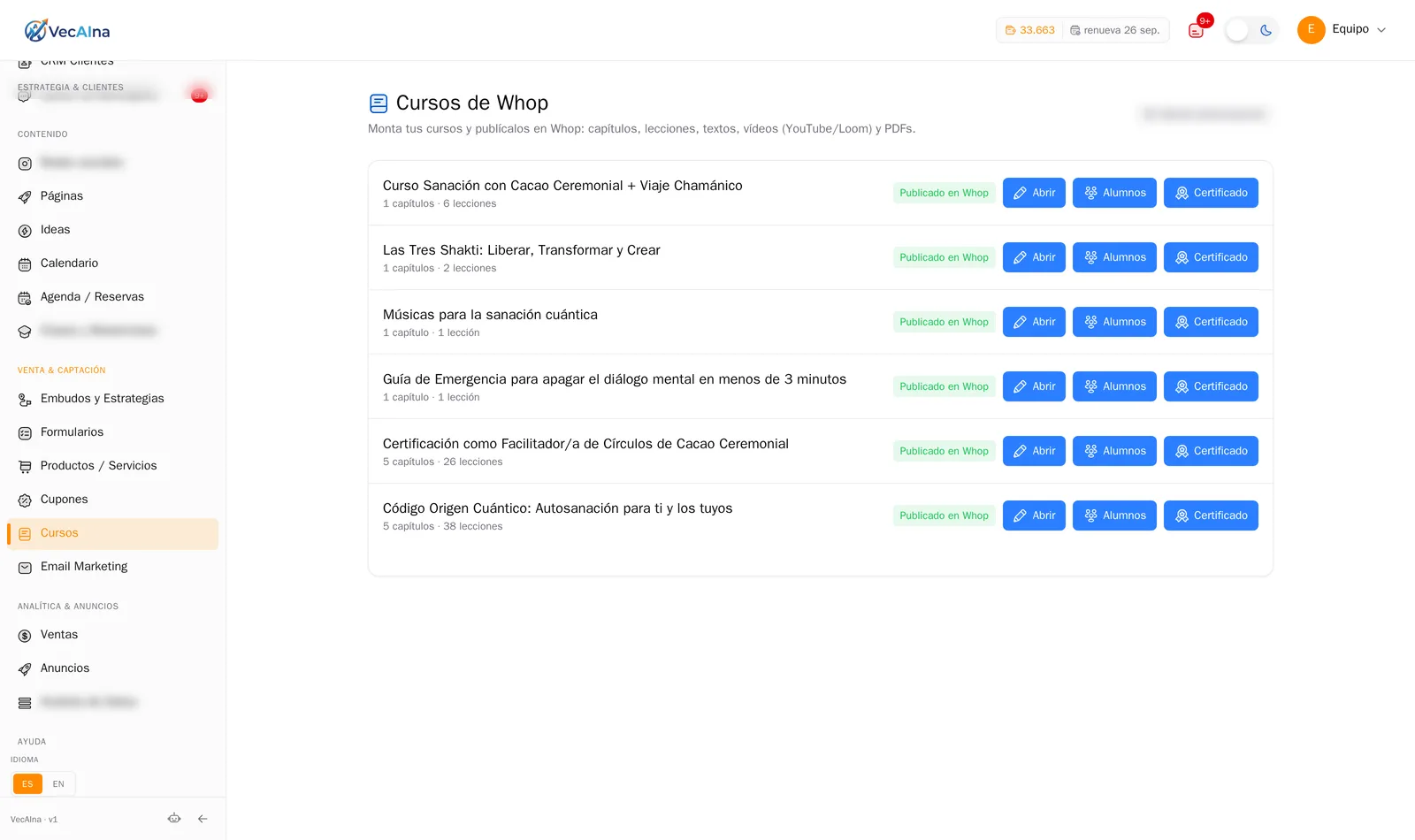Click title Código Origen Cuántico: Autosanación
This screenshot has width=1415, height=840.
(557, 508)
